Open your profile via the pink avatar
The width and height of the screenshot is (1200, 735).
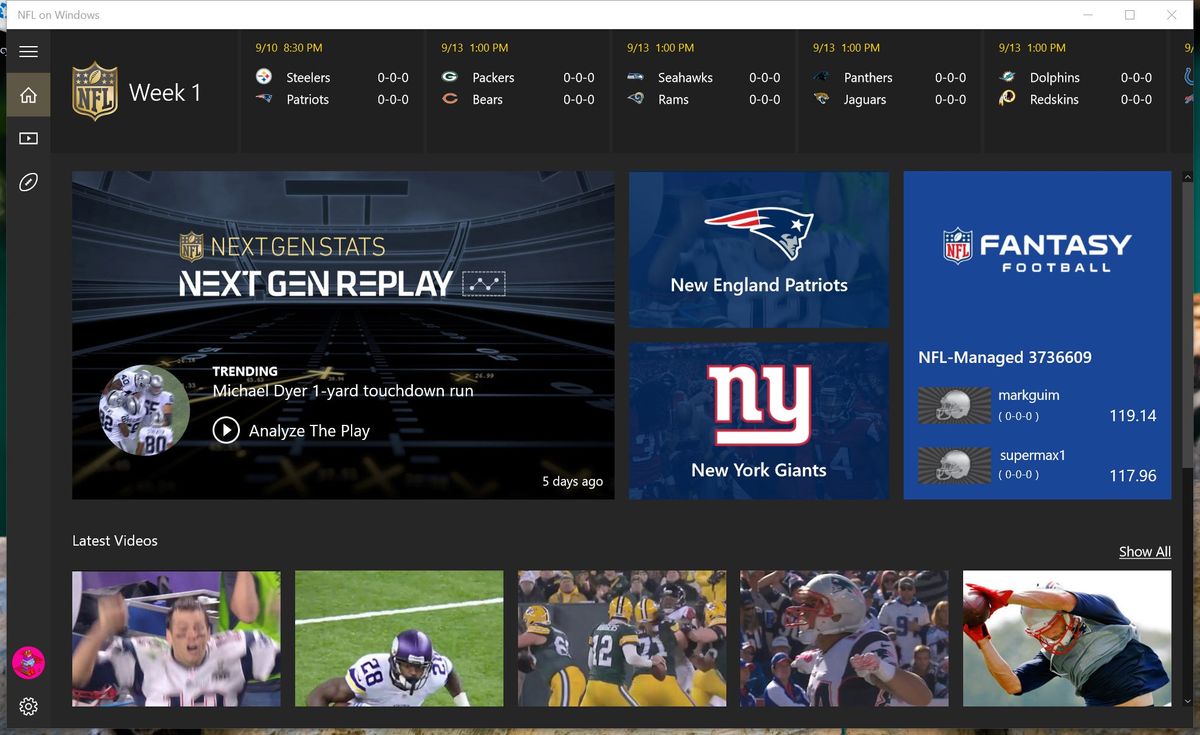(28, 662)
